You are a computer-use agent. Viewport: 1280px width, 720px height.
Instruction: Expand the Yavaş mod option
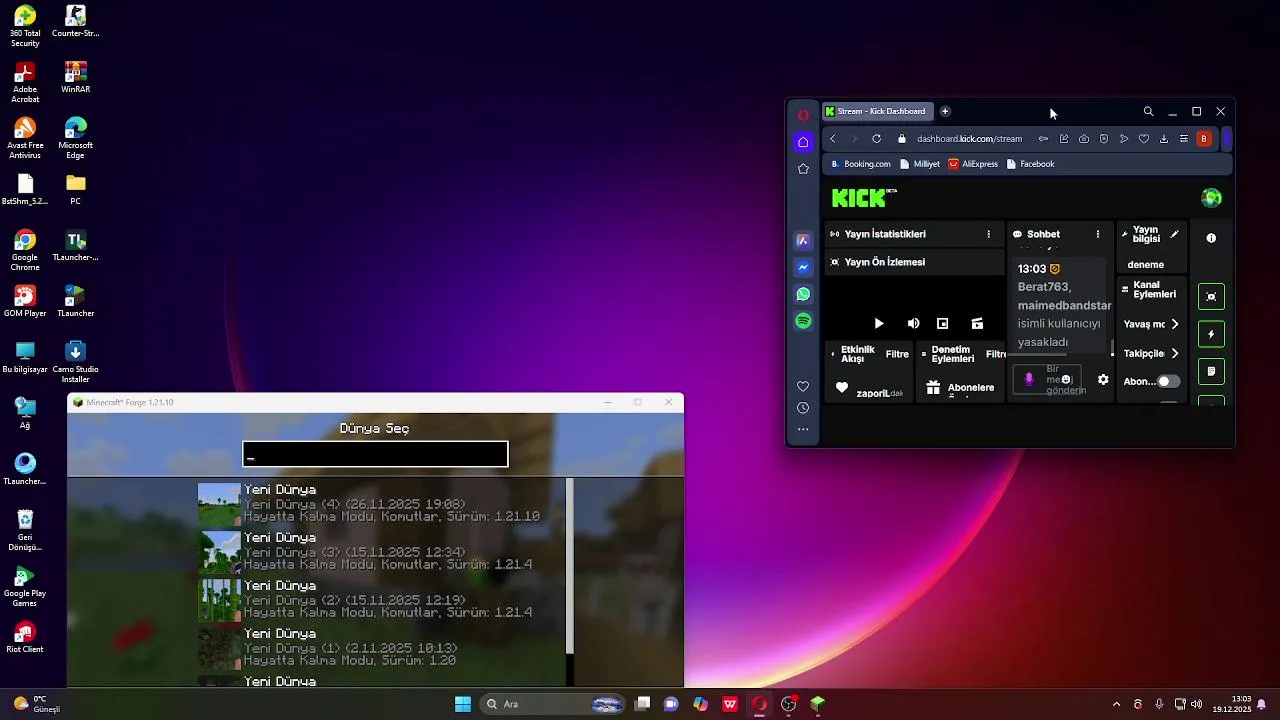click(1174, 324)
